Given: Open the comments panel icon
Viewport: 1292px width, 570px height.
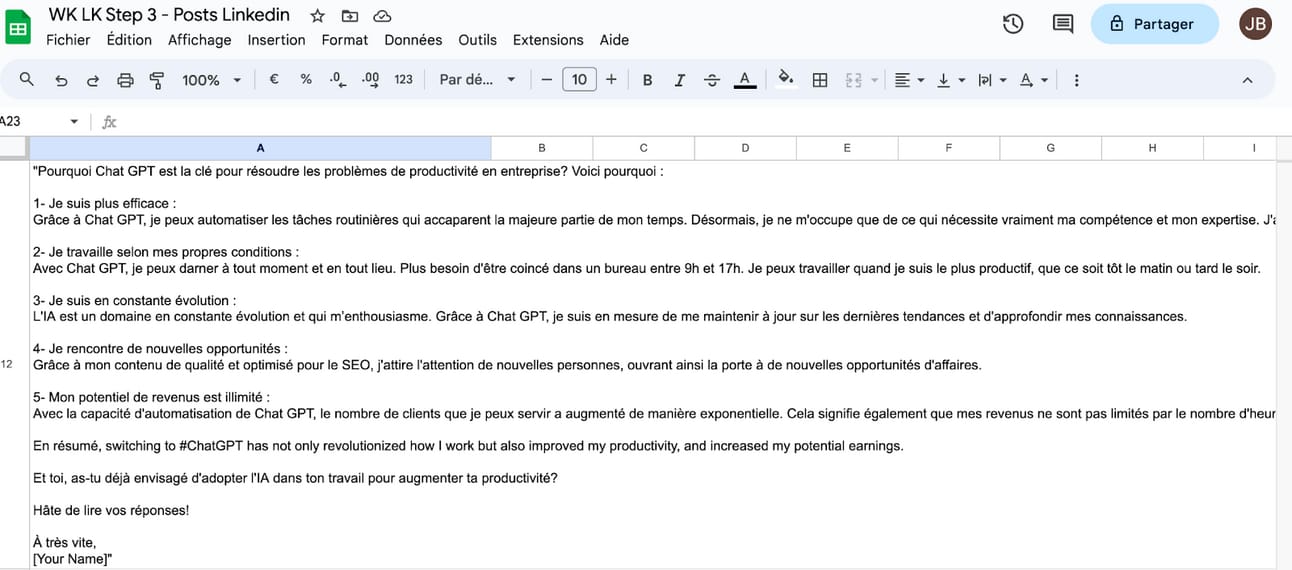Looking at the screenshot, I should tap(1063, 23).
